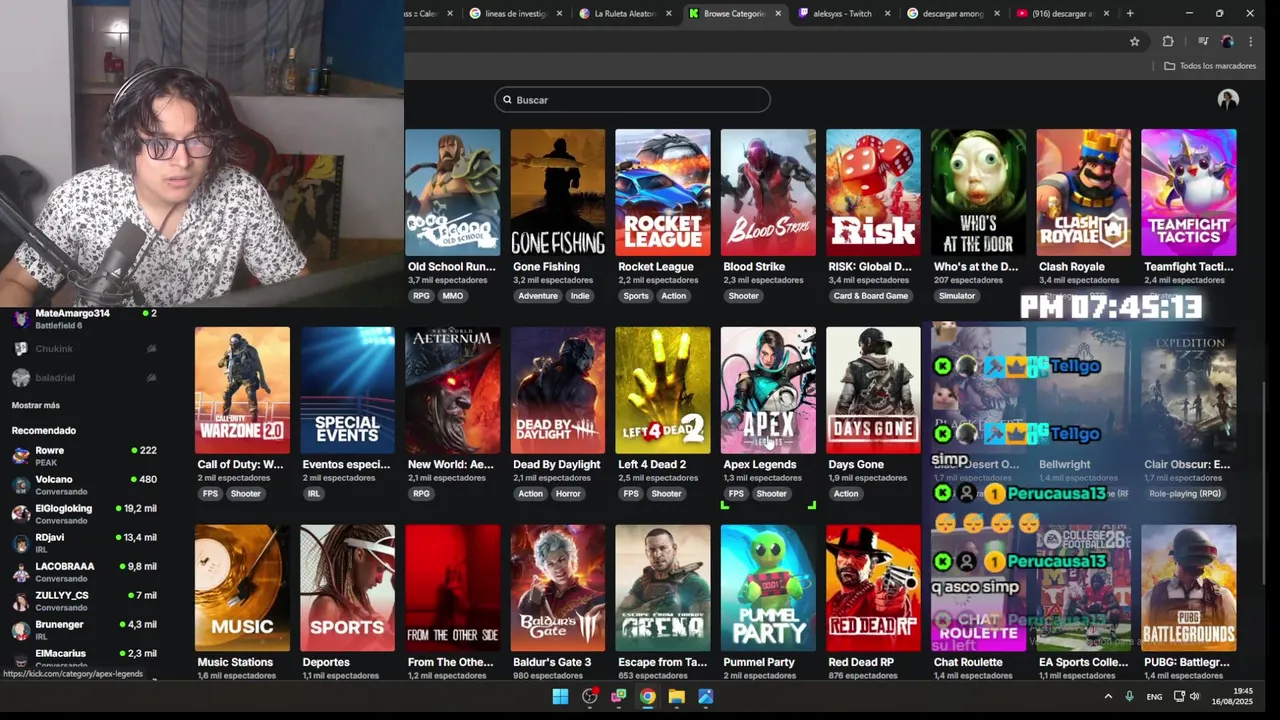The height and width of the screenshot is (720, 1280).
Task: Open MateAmargo314 channel avatar
Action: point(21,319)
